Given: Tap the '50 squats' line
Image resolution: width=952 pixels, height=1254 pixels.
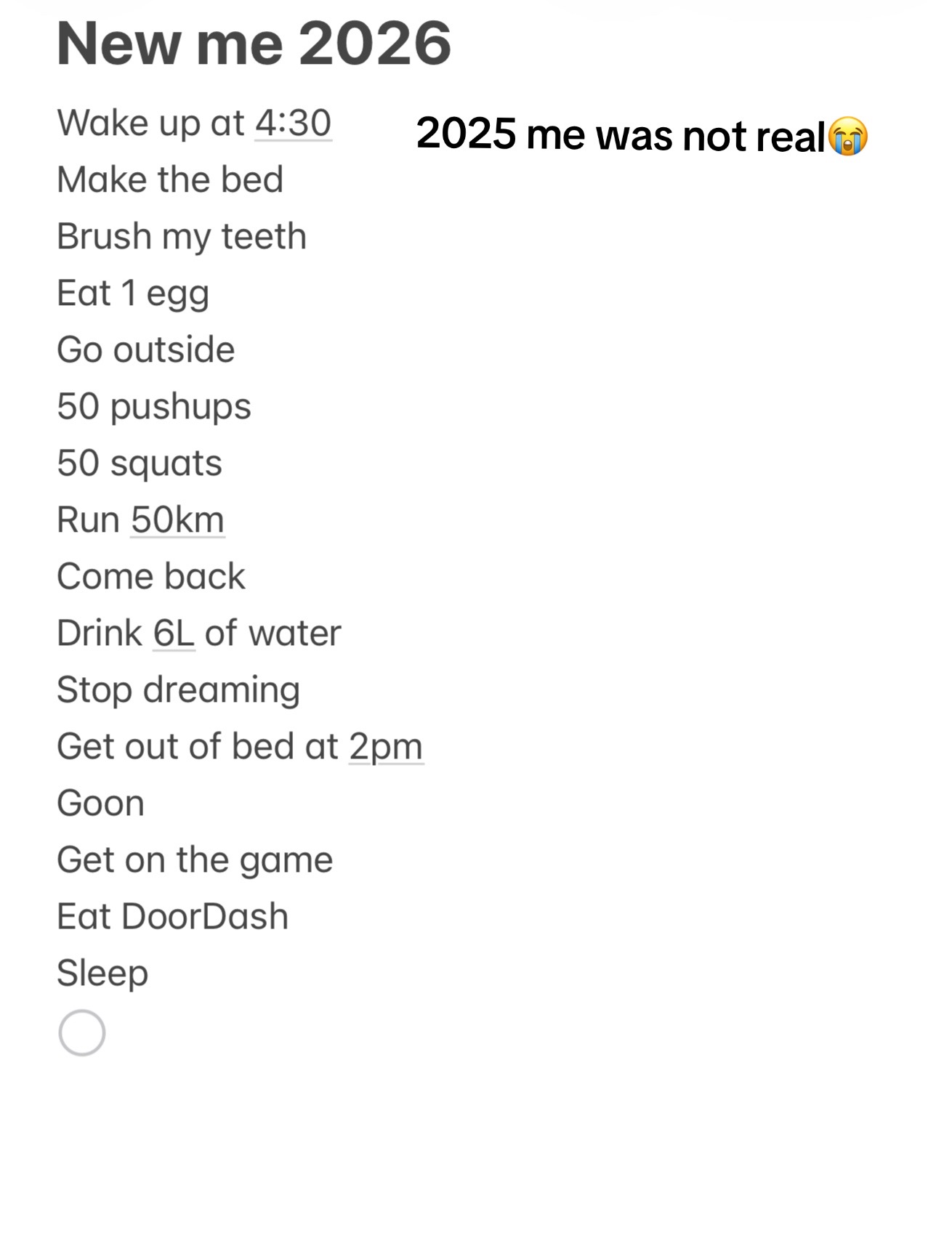Looking at the screenshot, I should 140,464.
